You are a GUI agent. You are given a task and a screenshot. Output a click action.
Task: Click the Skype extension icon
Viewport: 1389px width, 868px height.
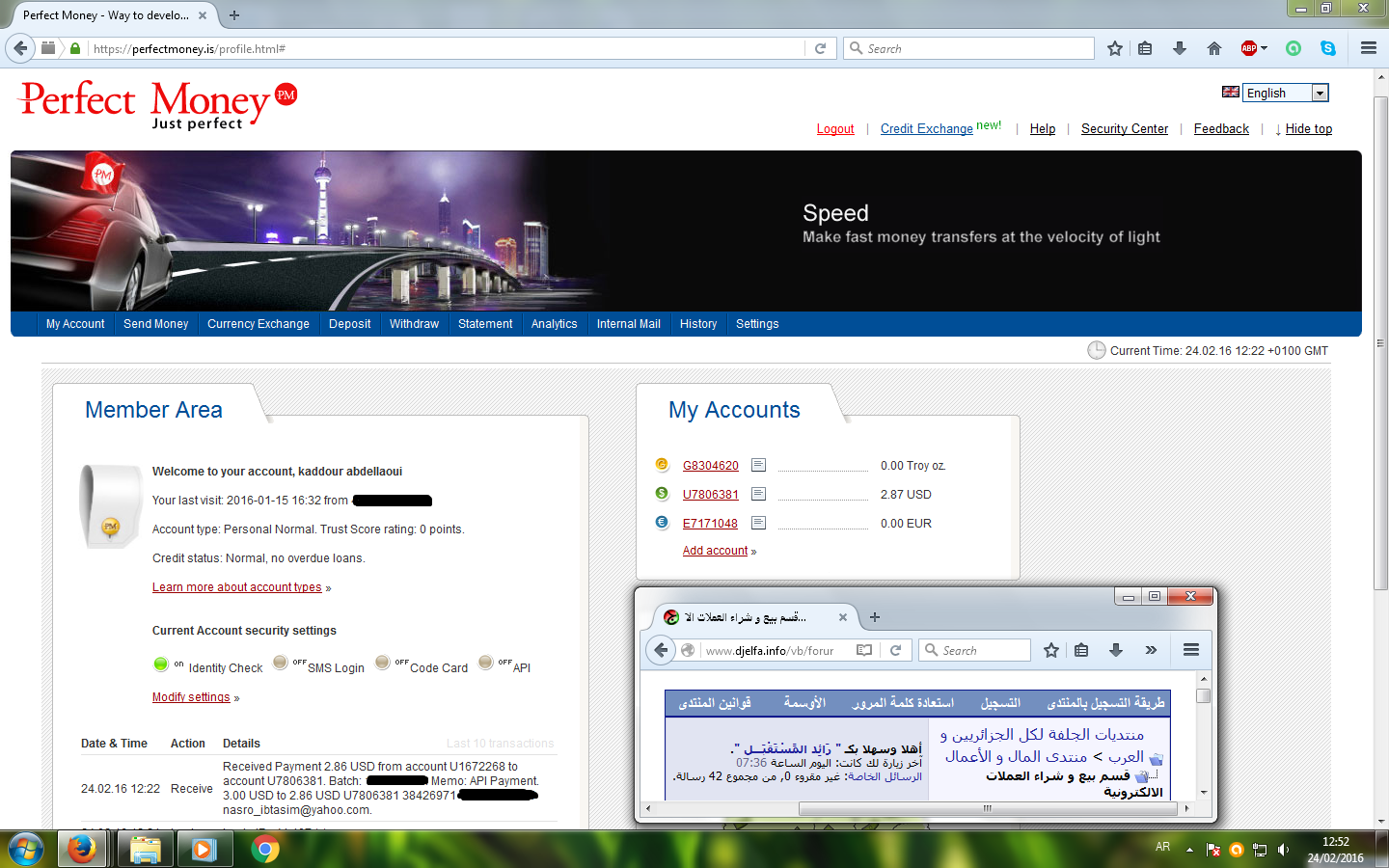click(1328, 48)
